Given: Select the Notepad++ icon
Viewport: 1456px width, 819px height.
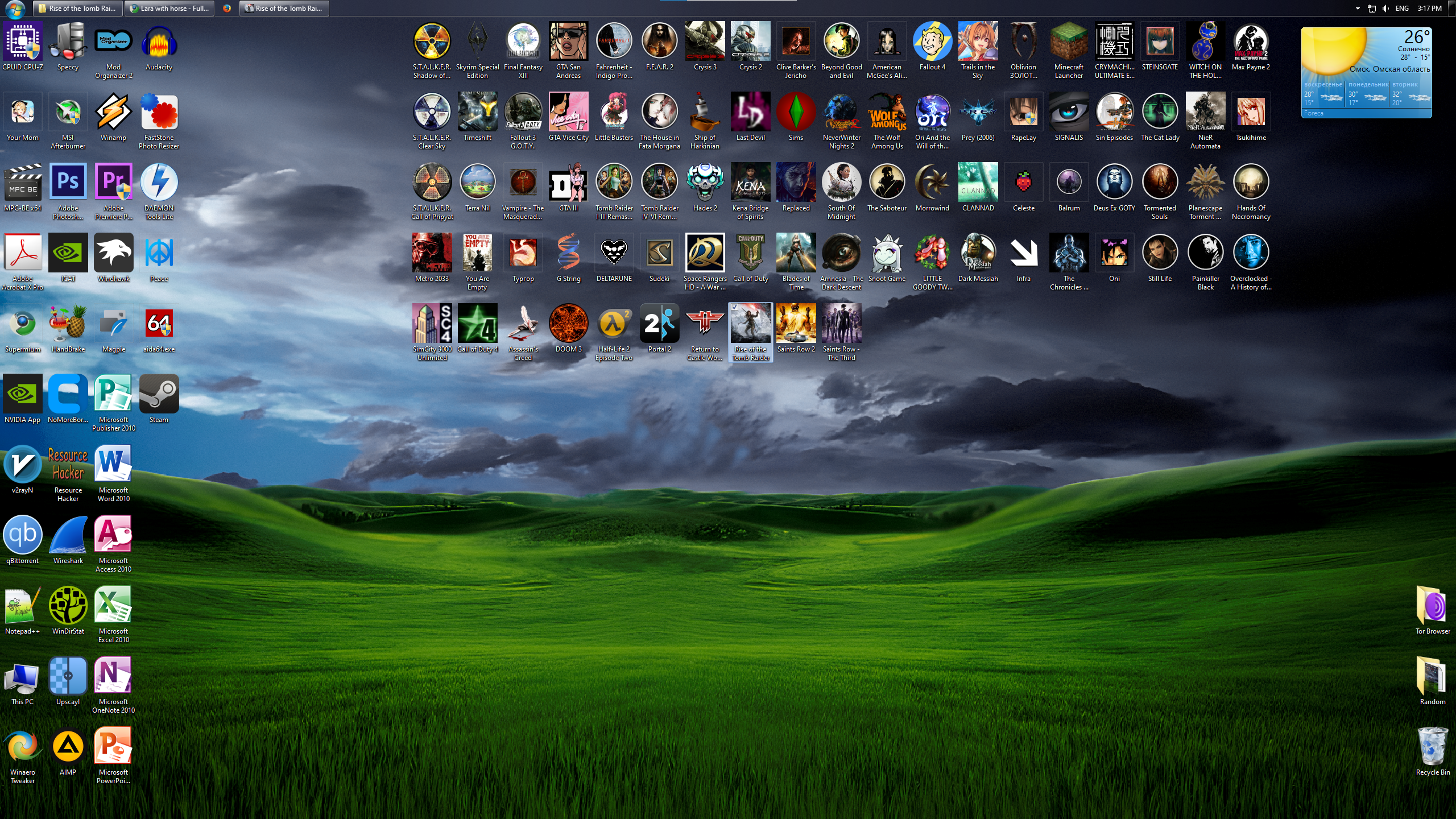Looking at the screenshot, I should [x=23, y=605].
